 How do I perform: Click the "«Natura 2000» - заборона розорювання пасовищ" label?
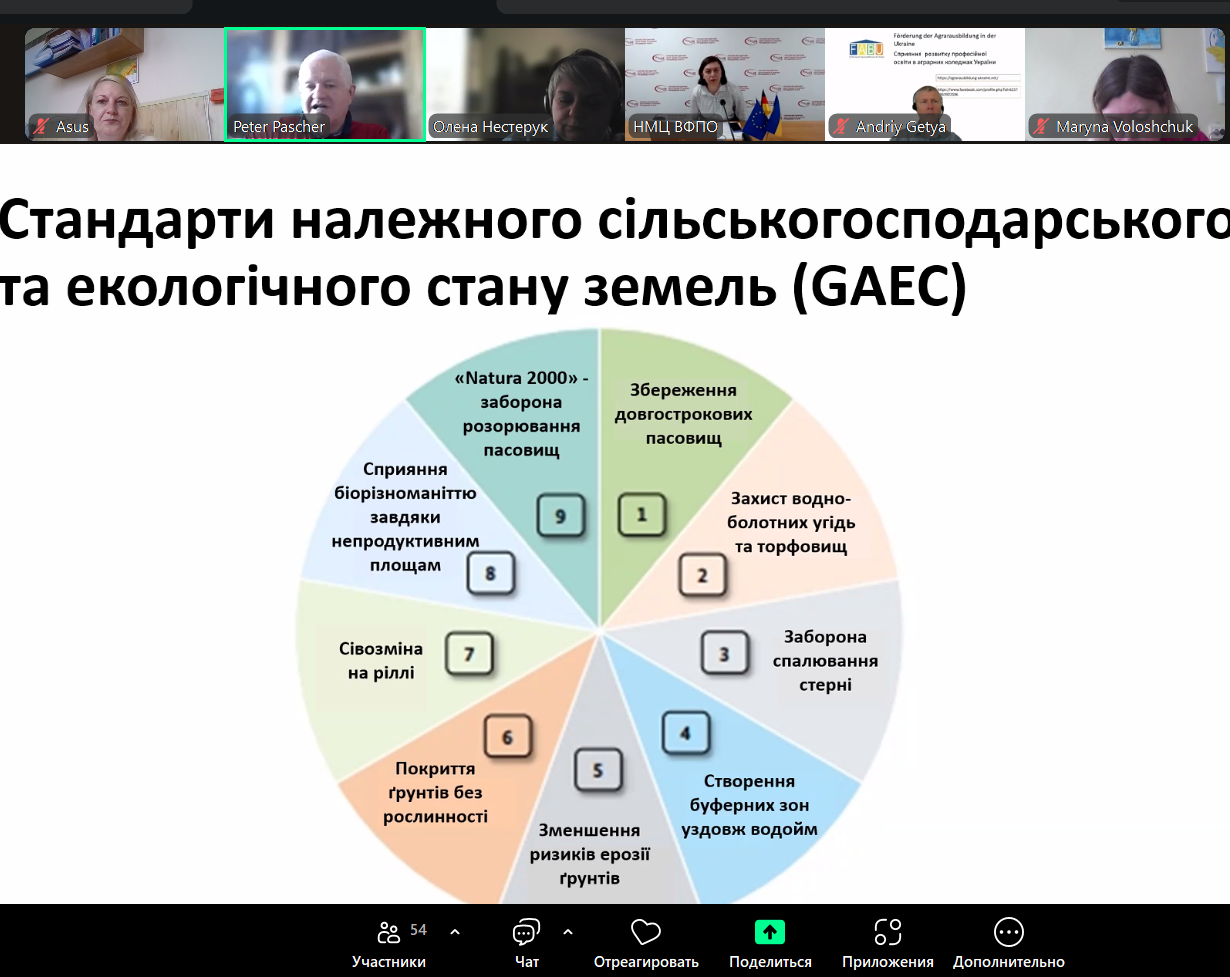[x=521, y=414]
